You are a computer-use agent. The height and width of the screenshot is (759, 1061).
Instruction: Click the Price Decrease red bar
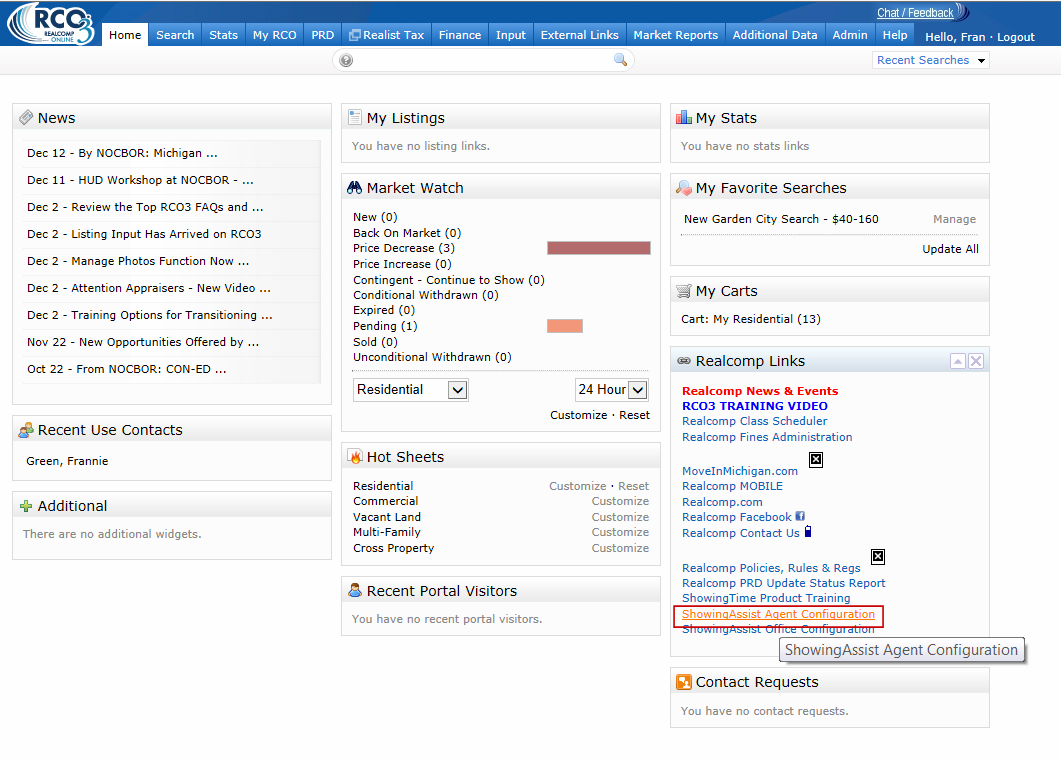[x=599, y=248]
